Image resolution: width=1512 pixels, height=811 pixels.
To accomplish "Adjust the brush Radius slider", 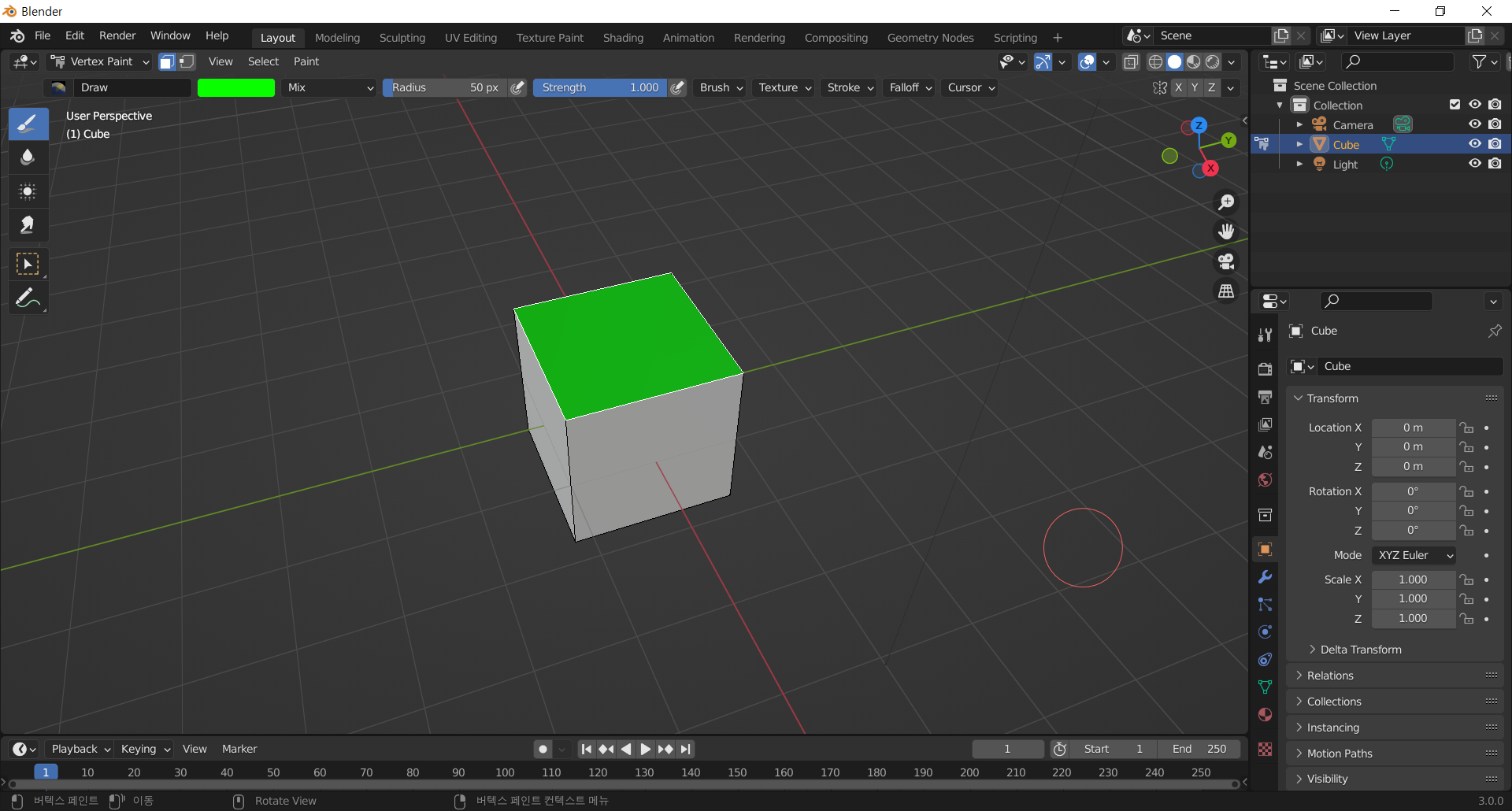I will [x=445, y=87].
